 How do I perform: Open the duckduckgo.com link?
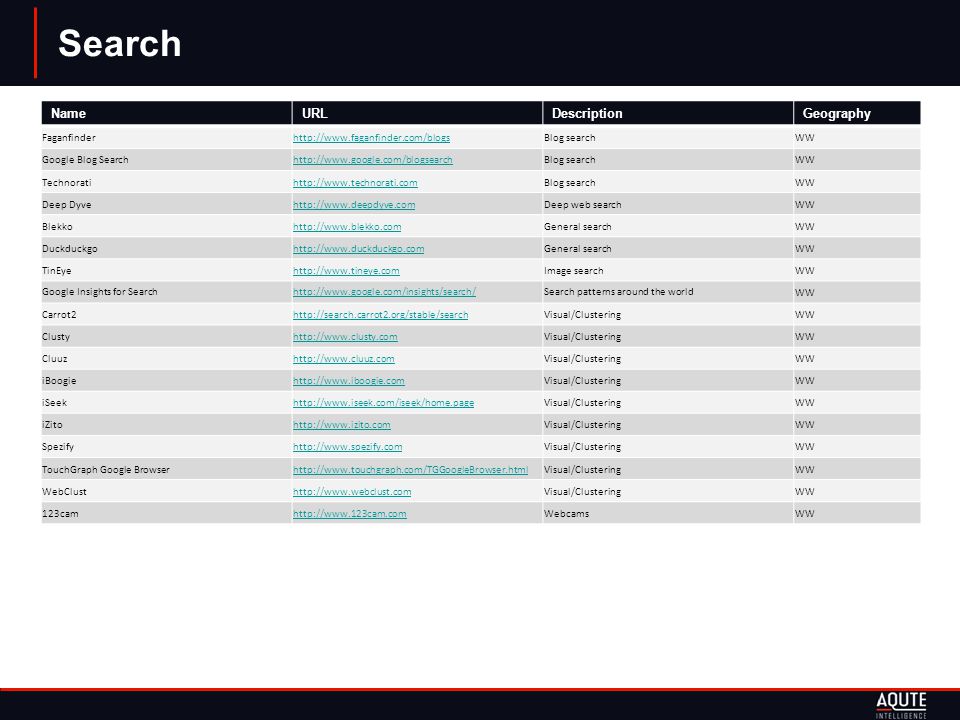358,249
